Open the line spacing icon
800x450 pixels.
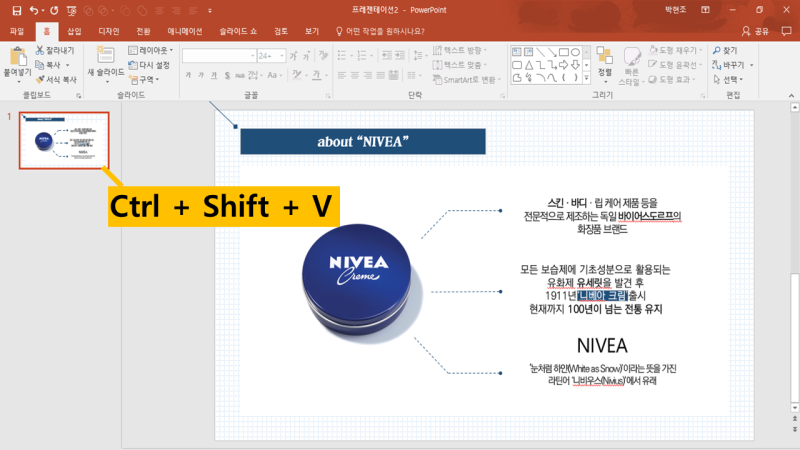(x=417, y=55)
